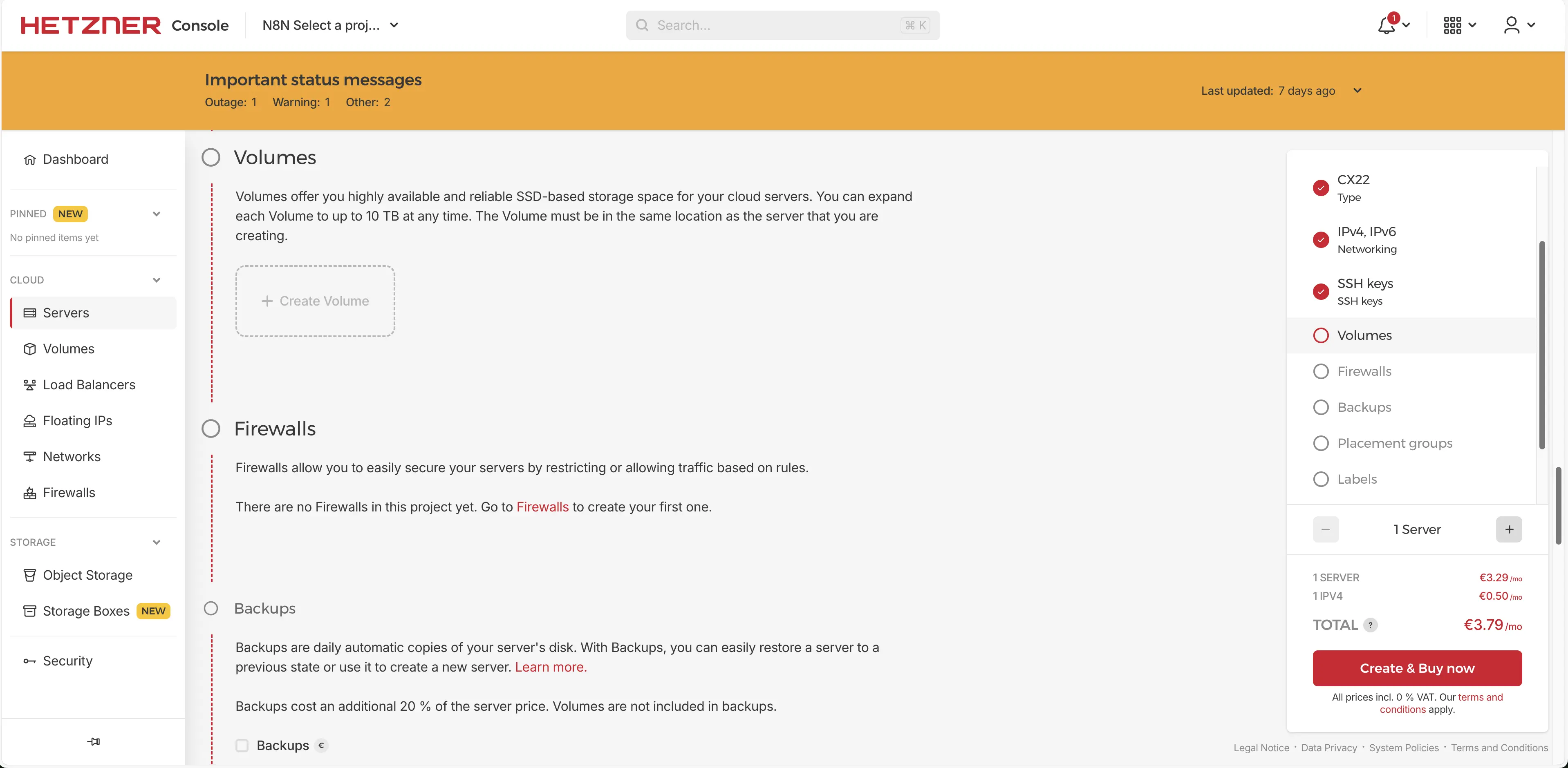Viewport: 1568px width, 768px height.
Task: Select the Firewalls step radio in summary
Action: (1321, 371)
